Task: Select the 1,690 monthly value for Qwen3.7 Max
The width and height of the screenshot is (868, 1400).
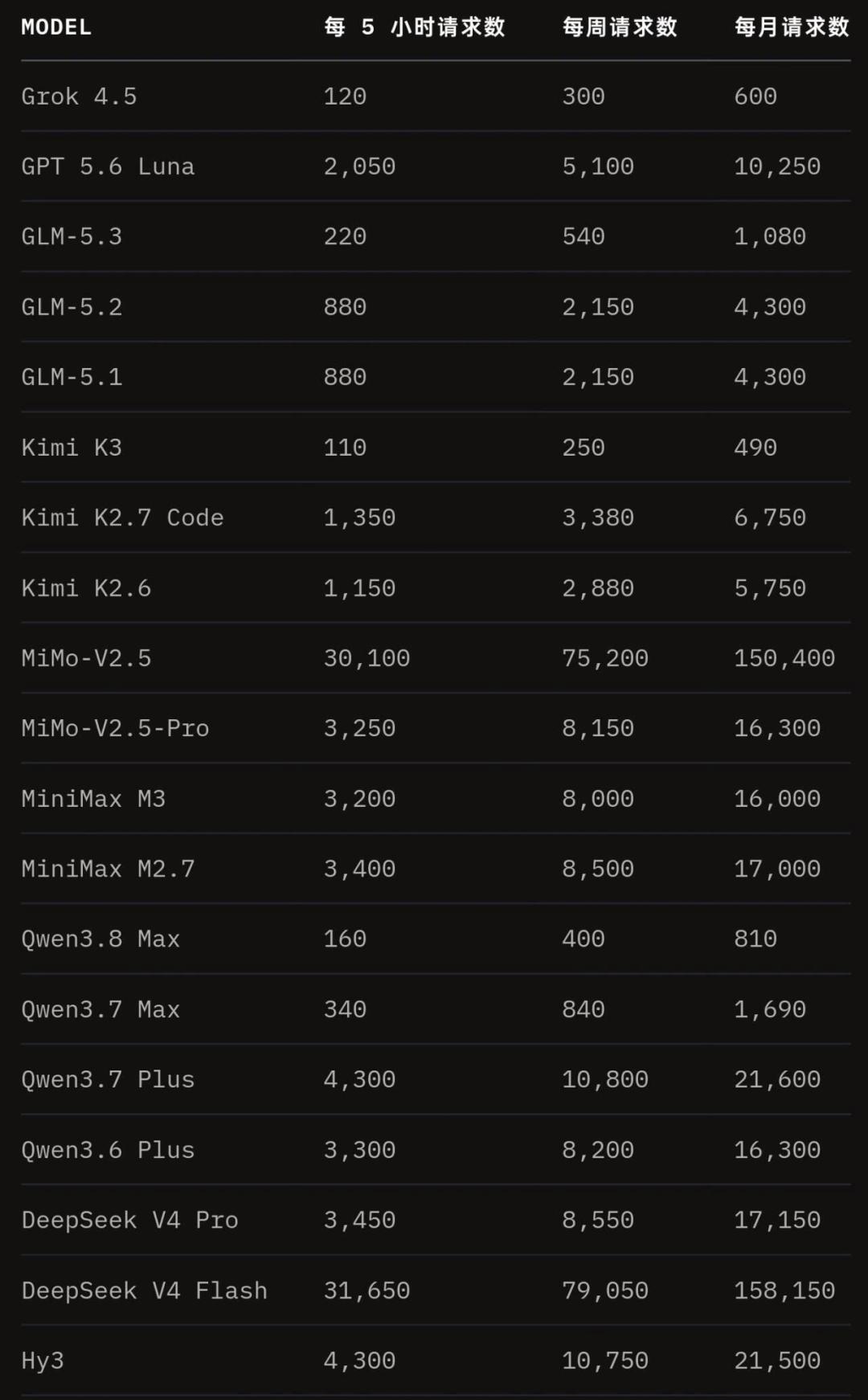Action: point(770,1009)
